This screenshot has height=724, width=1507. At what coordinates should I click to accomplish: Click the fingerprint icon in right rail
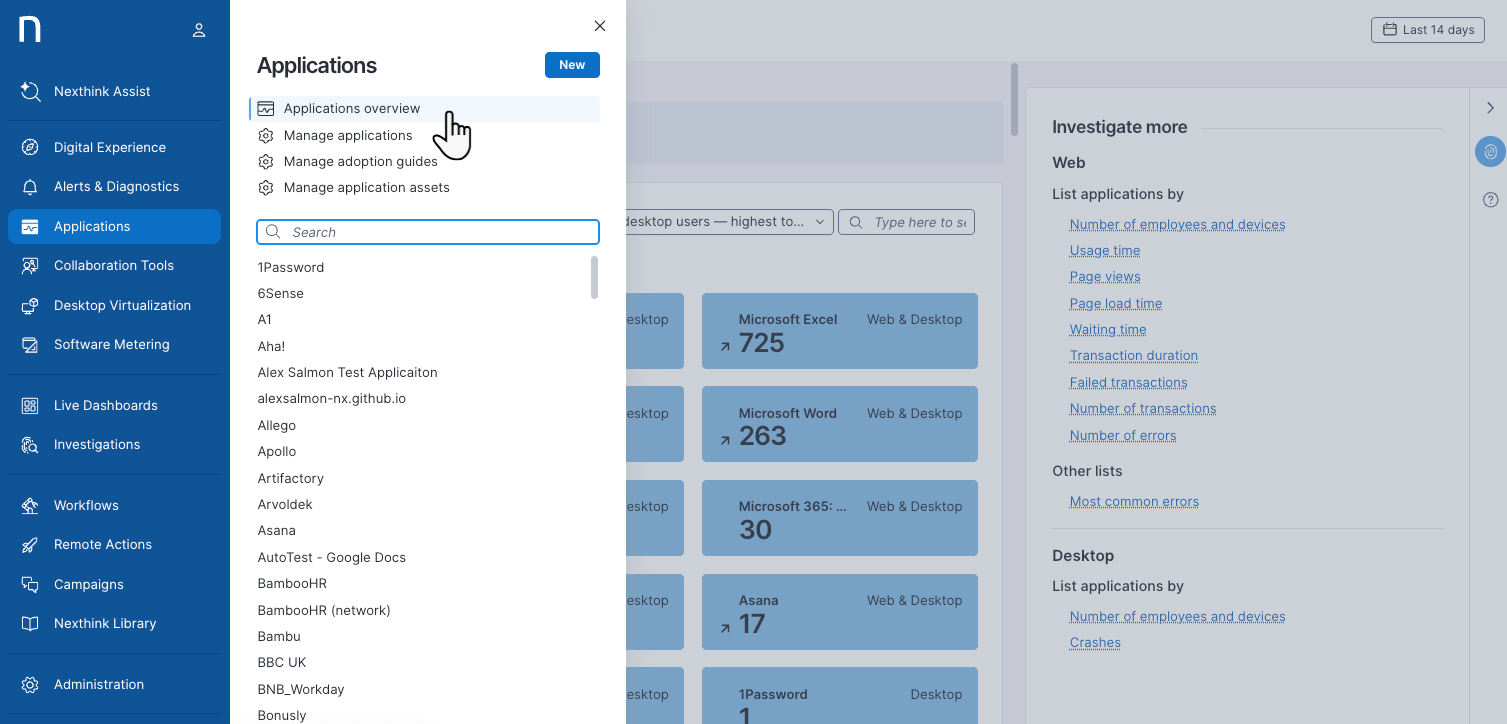tap(1490, 152)
